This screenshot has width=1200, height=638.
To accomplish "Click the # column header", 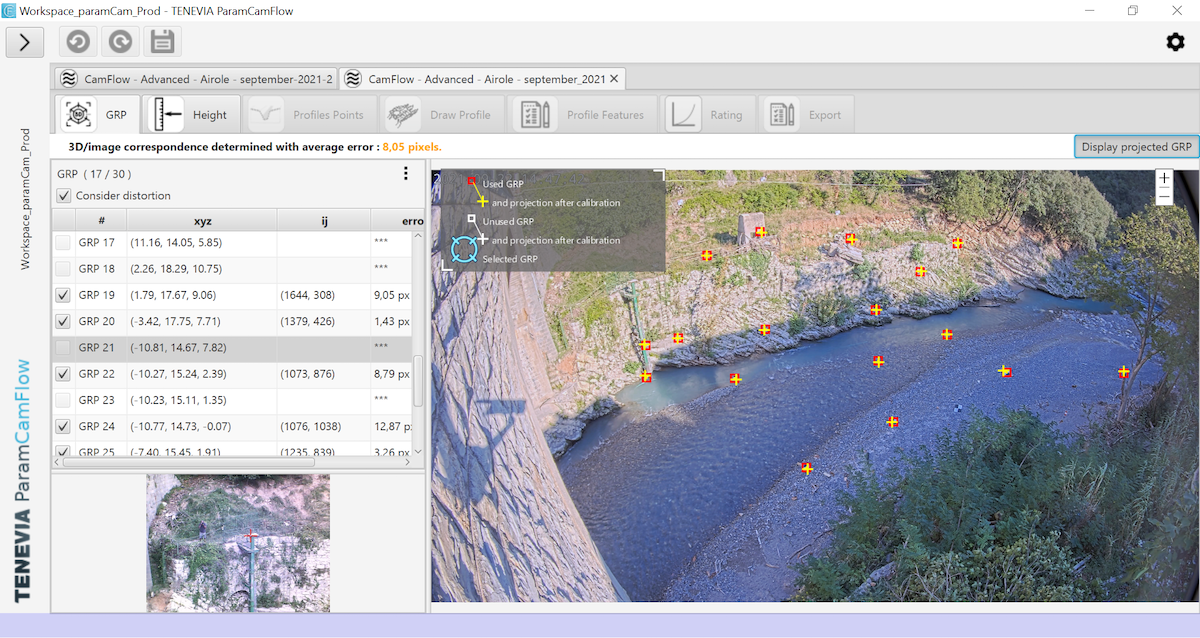I will [101, 220].
